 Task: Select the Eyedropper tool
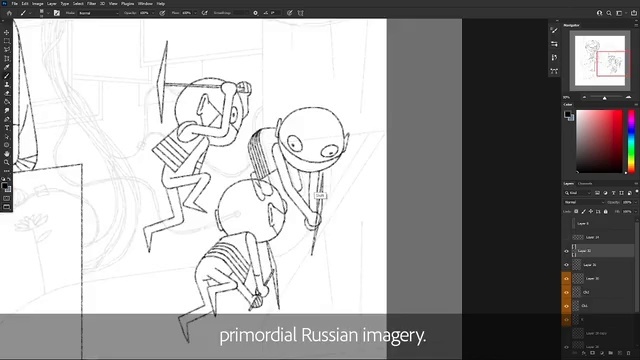click(x=7, y=67)
